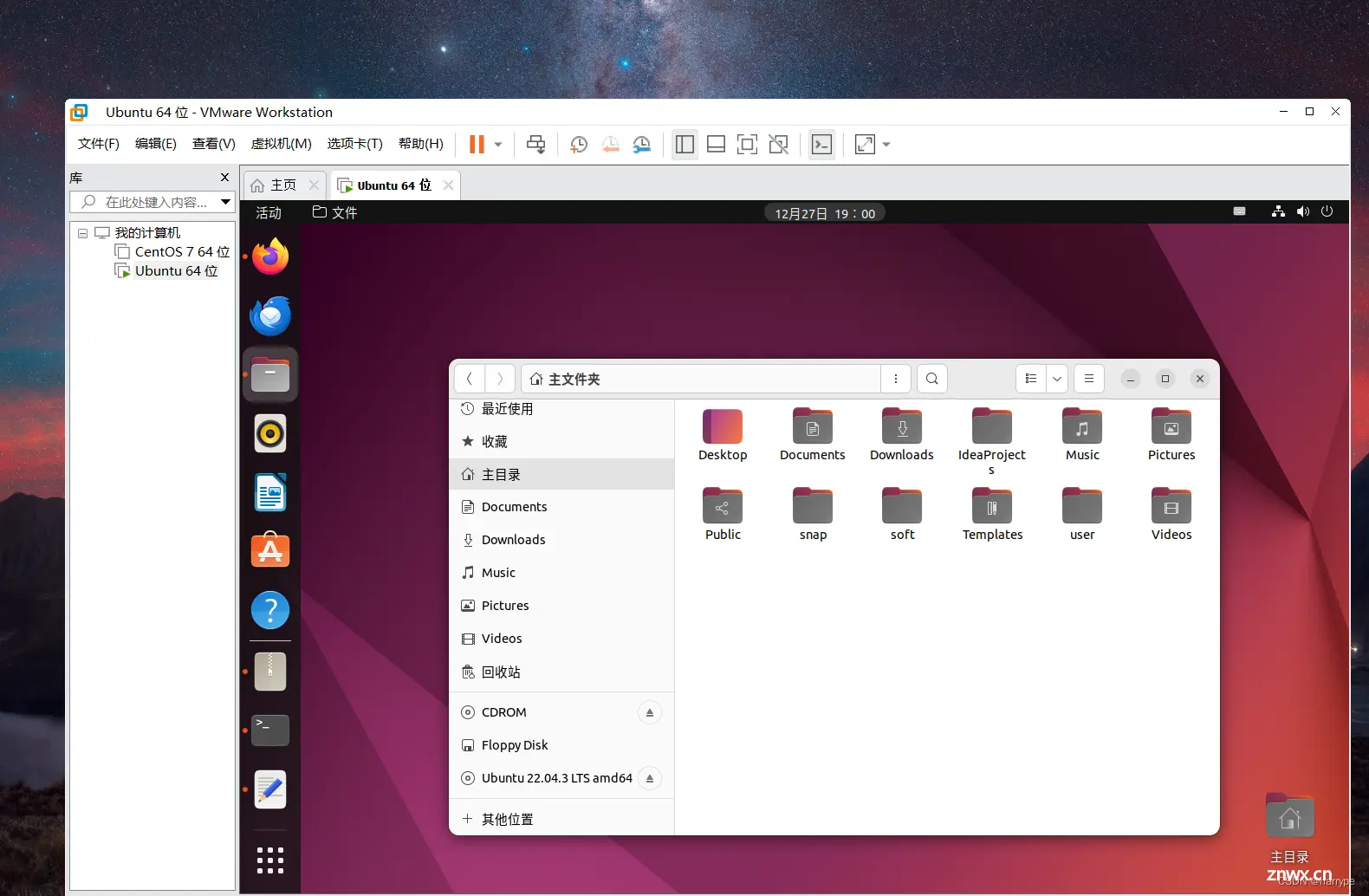Image resolution: width=1369 pixels, height=896 pixels.
Task: Open the 文件(F) menu
Action: click(99, 144)
